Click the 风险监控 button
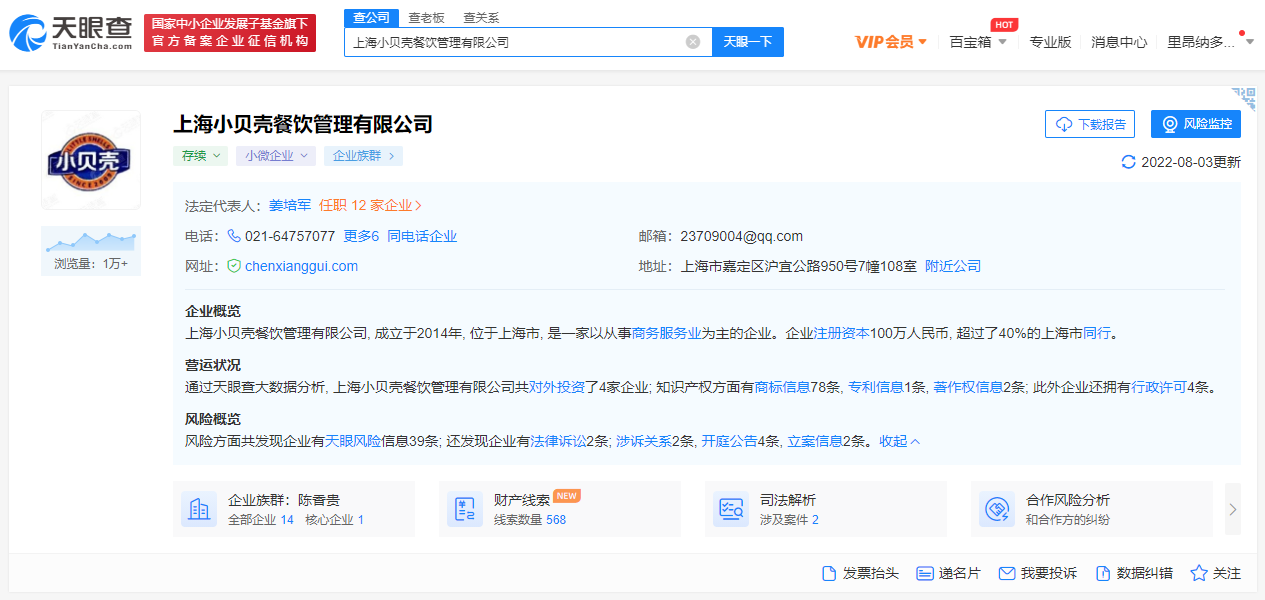 point(1196,124)
